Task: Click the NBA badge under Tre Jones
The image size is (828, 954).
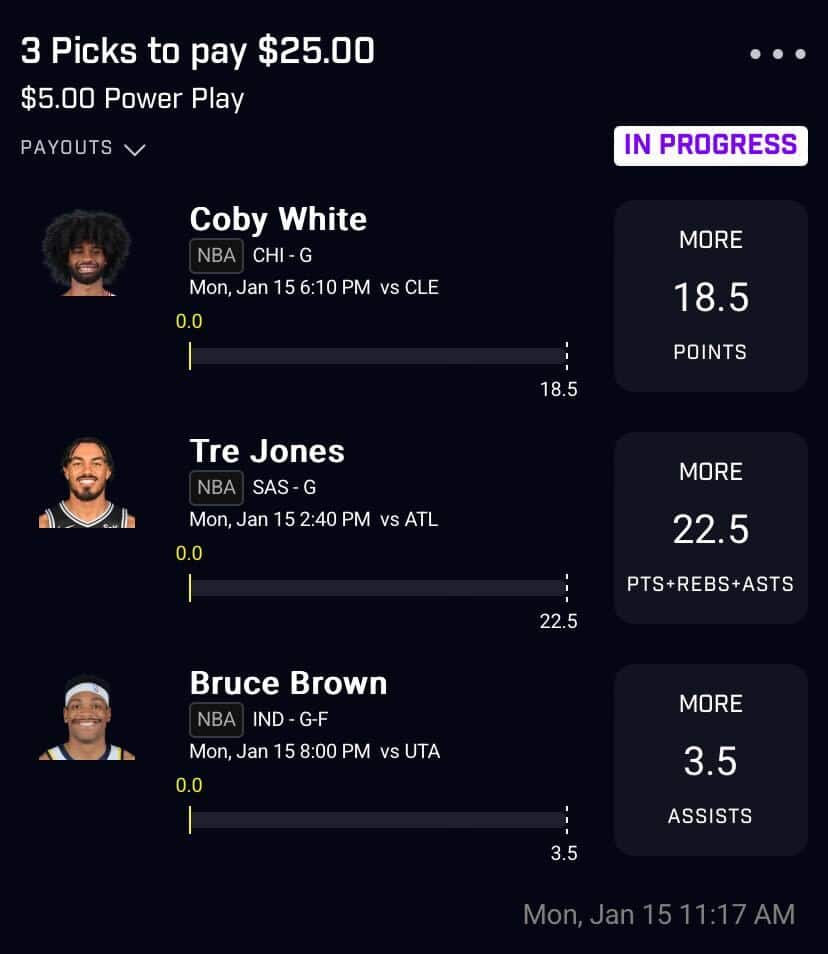Action: pos(216,488)
